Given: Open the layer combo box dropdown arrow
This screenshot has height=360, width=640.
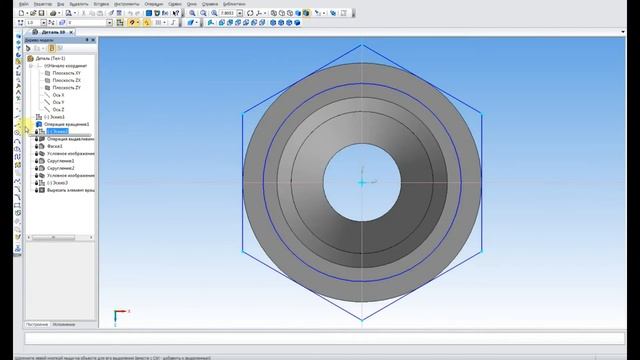Looking at the screenshot, I should (109, 23).
